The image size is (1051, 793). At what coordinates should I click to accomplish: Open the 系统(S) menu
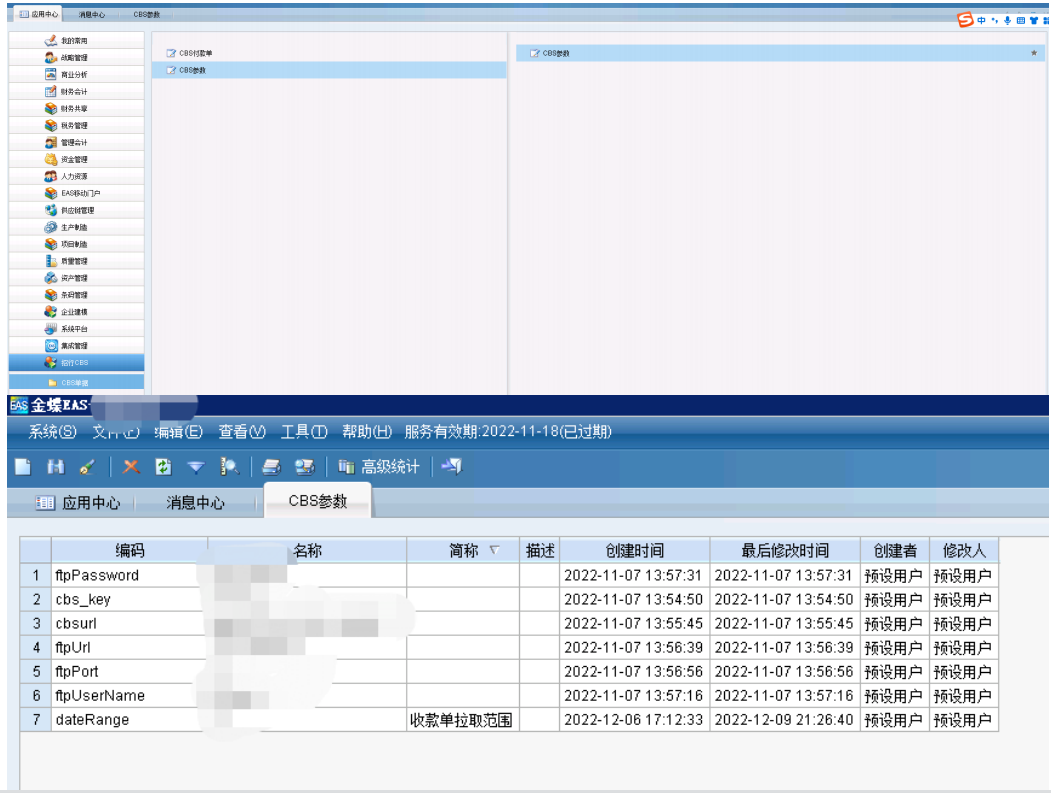[x=52, y=432]
